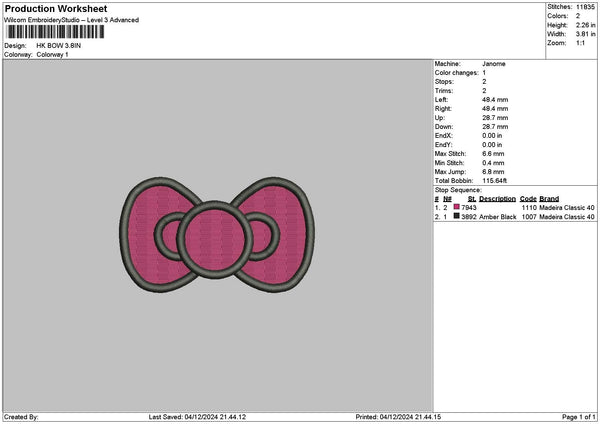Click the Up value 28.7 mm
Image resolution: width=600 pixels, height=424 pixels.
[495, 118]
